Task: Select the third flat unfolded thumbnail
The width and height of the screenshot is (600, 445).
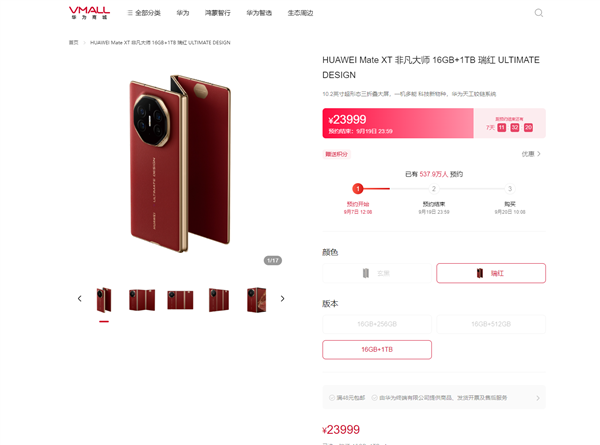Action: pos(180,300)
